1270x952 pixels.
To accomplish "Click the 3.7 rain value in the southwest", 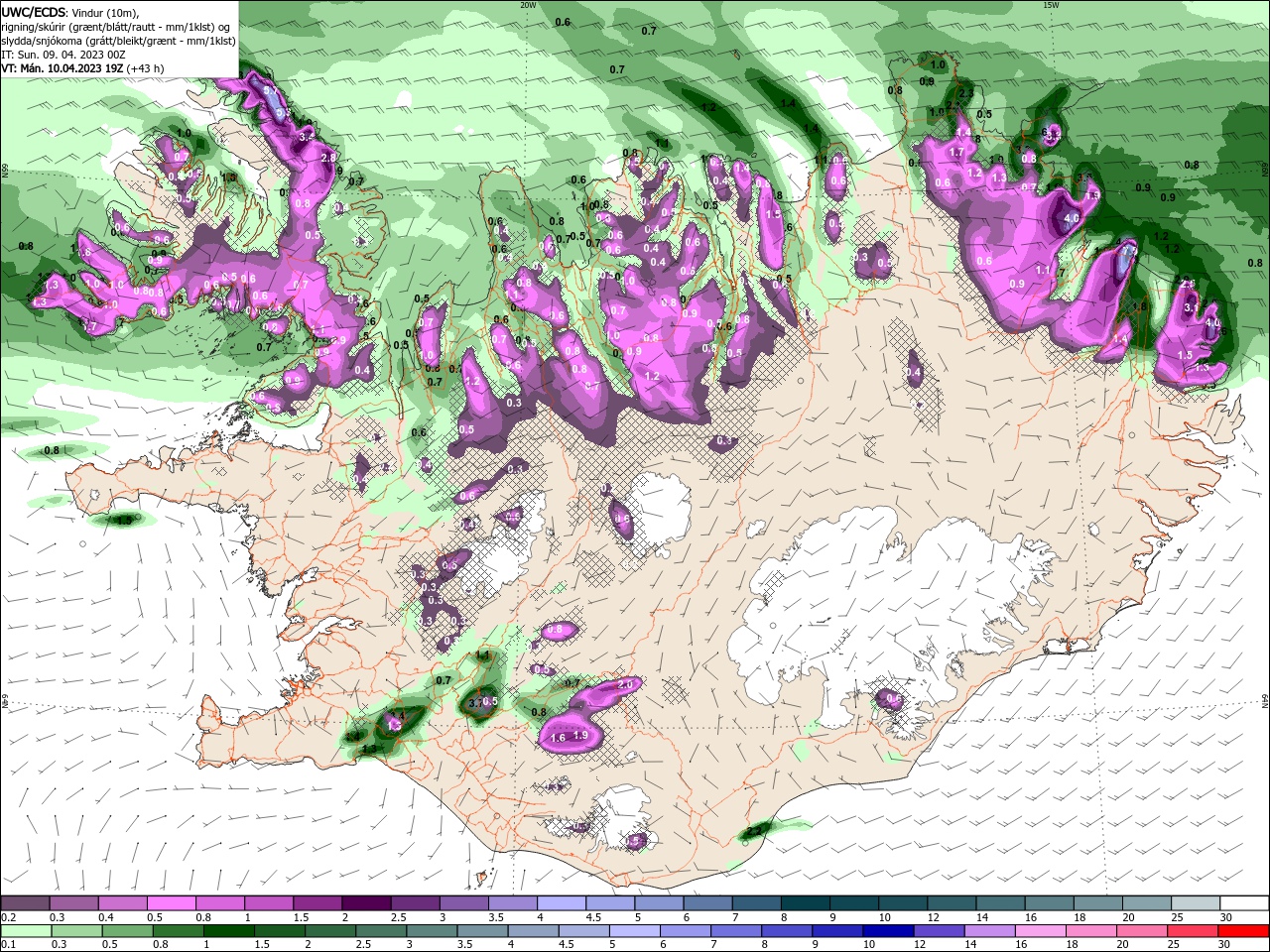I will coord(475,703).
